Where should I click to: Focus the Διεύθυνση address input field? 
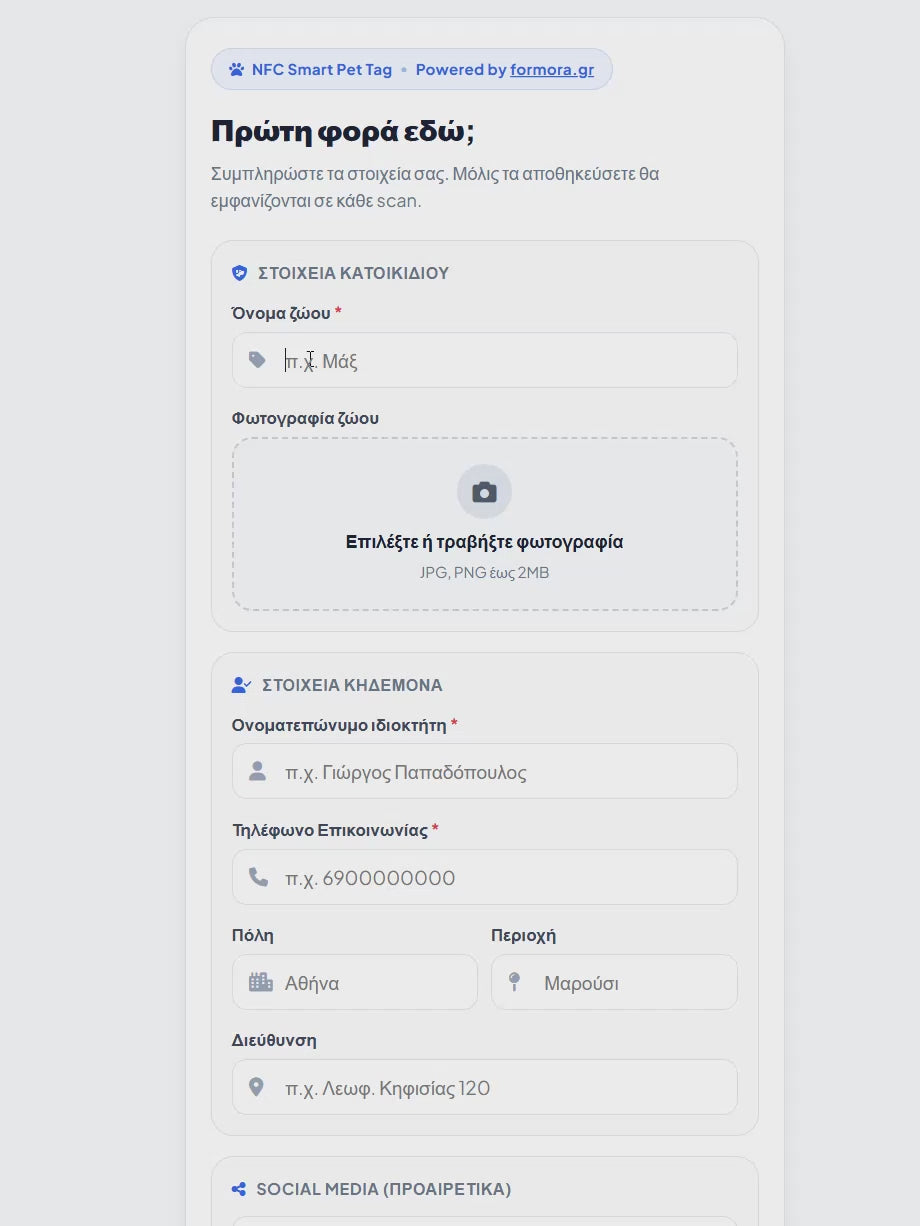[x=485, y=1087]
